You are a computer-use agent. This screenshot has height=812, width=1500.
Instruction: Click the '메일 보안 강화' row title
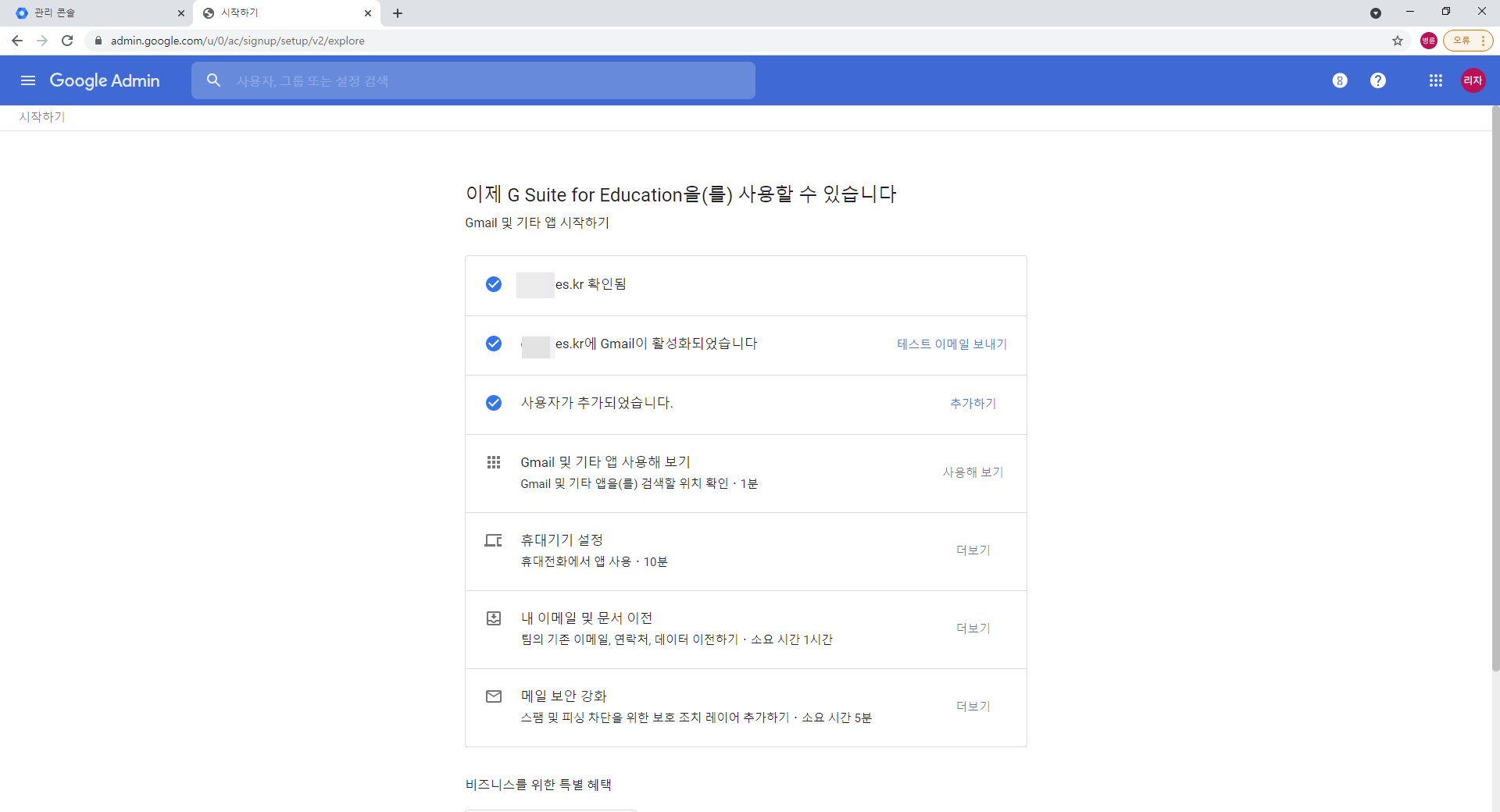tap(564, 696)
